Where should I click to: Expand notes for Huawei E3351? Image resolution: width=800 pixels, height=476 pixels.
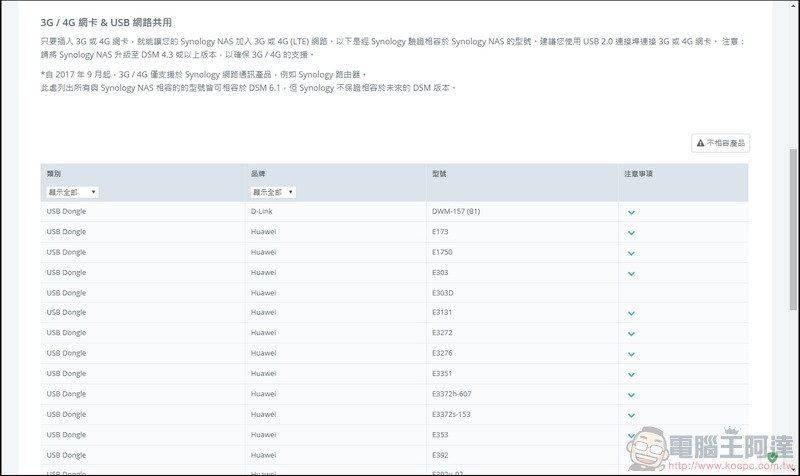point(631,374)
